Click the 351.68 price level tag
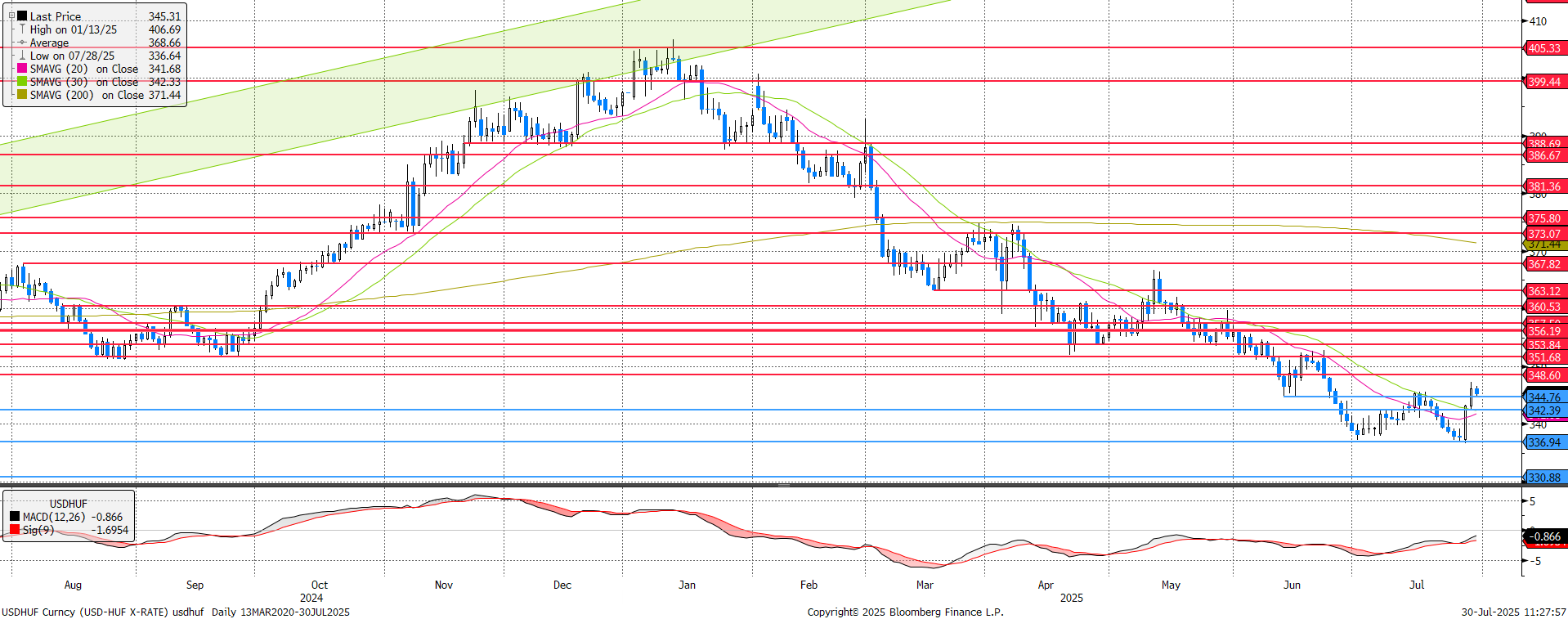The image size is (1568, 619). pyautogui.click(x=1544, y=357)
